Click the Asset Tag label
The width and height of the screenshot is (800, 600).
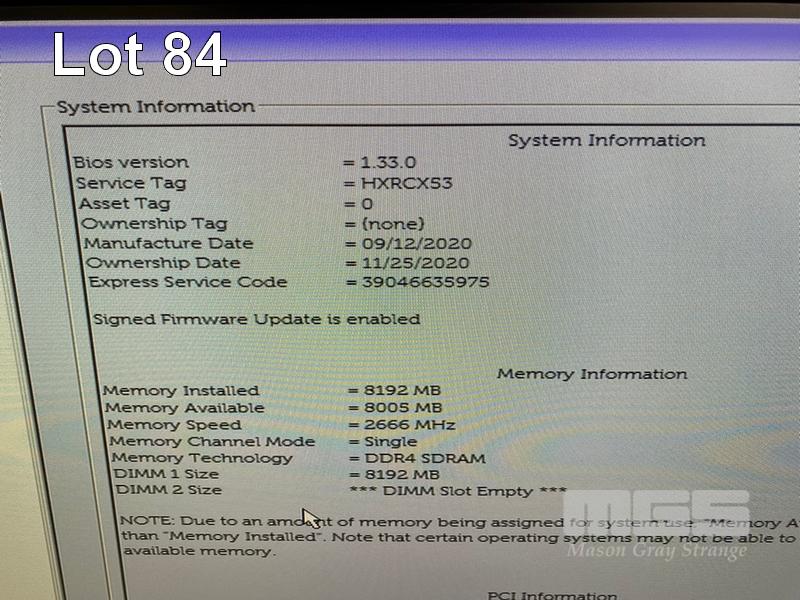(124, 204)
